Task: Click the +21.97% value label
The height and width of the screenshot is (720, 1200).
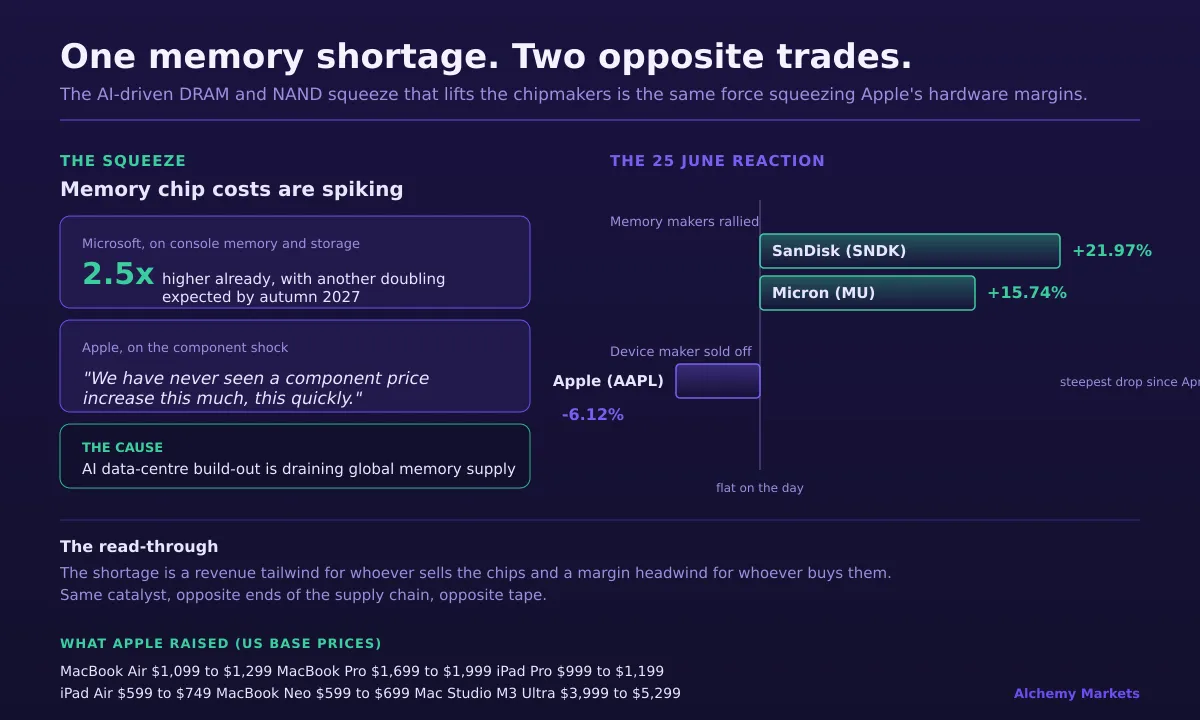Action: (1112, 251)
